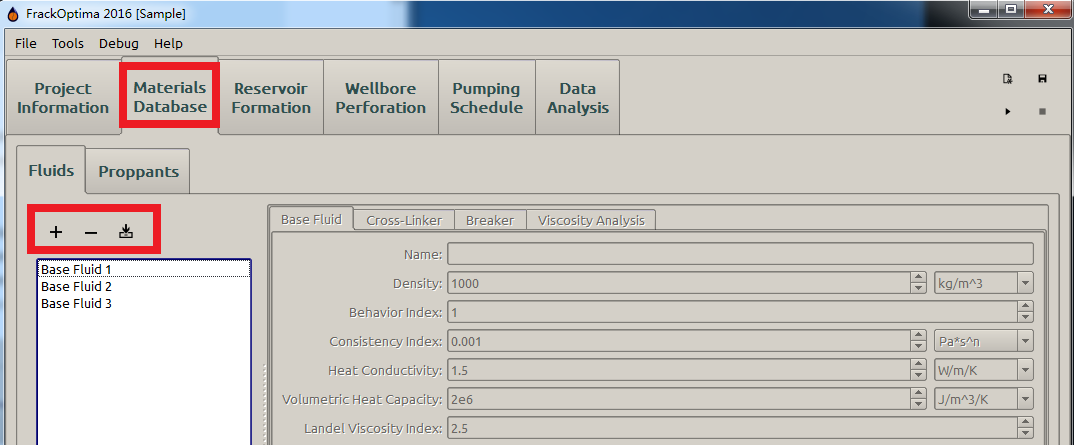Save the project with the floppy disk icon
Image resolution: width=1074 pixels, height=445 pixels.
coord(1042,79)
